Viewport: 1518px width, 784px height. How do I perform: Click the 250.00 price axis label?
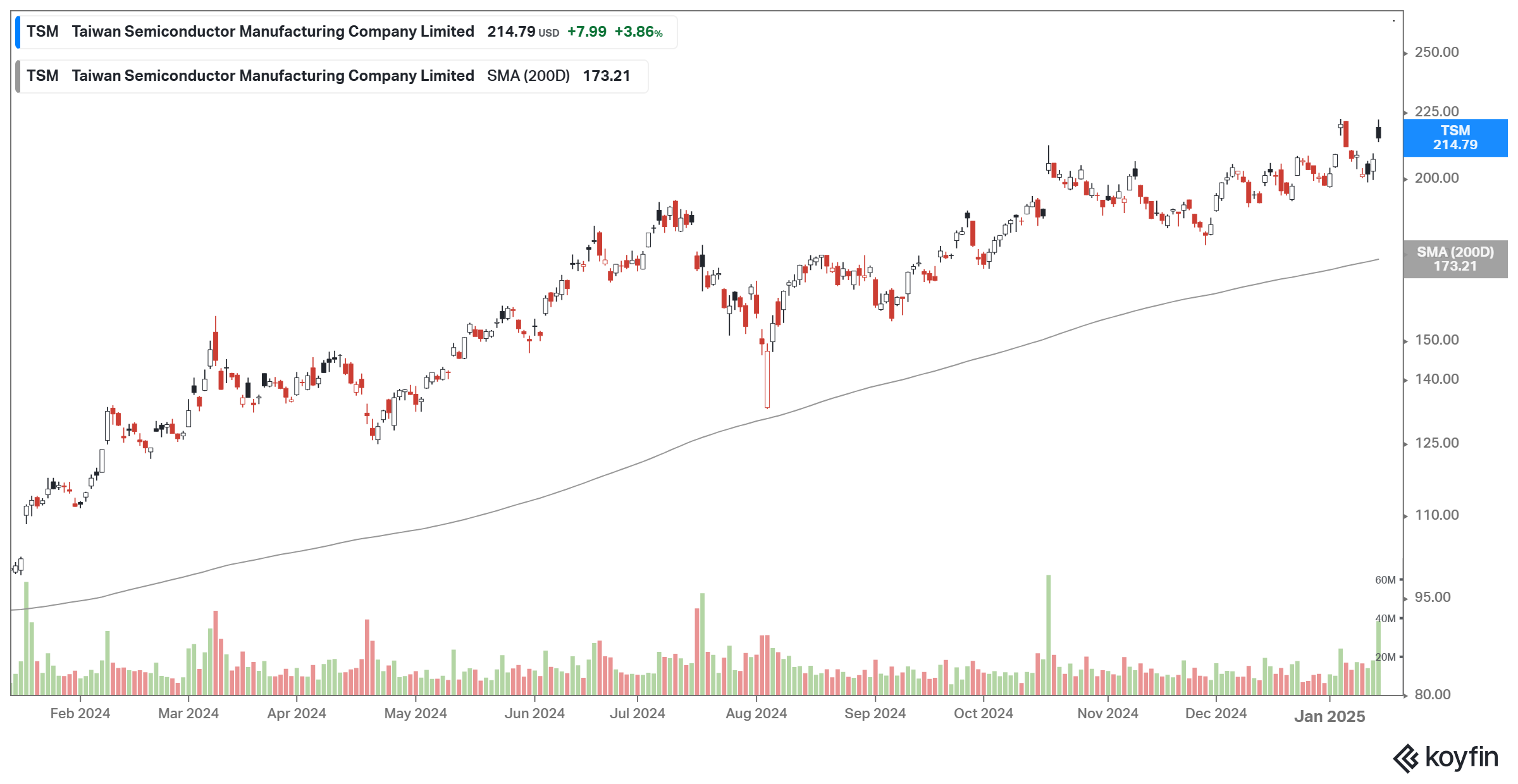point(1436,52)
